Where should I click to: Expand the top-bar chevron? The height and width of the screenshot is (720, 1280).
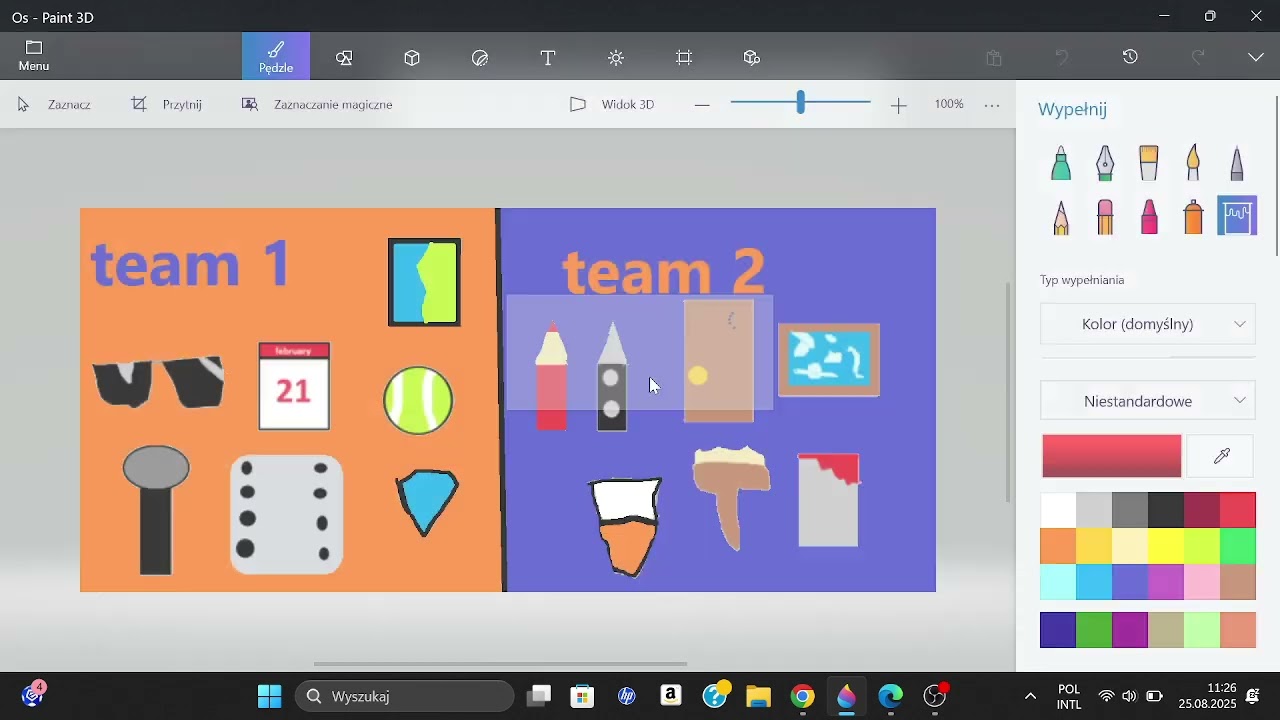tap(1257, 58)
